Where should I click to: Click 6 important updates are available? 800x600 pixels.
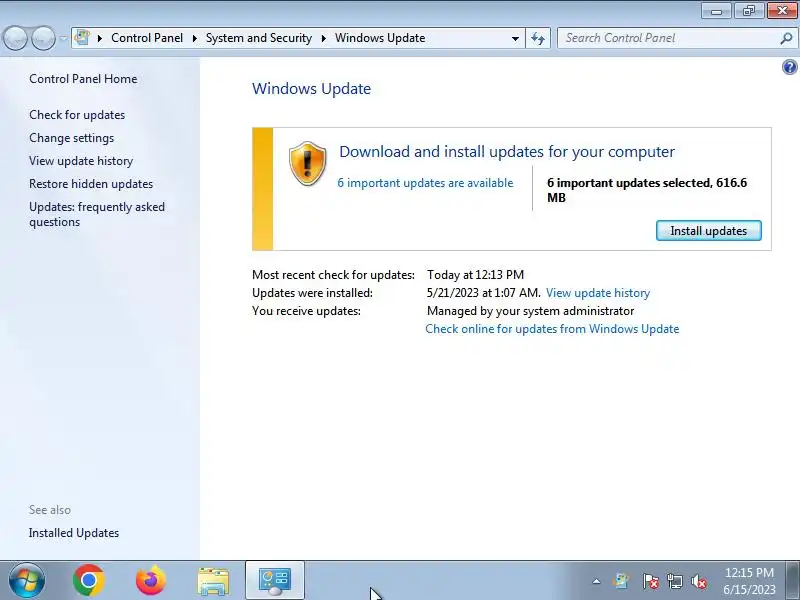425,183
